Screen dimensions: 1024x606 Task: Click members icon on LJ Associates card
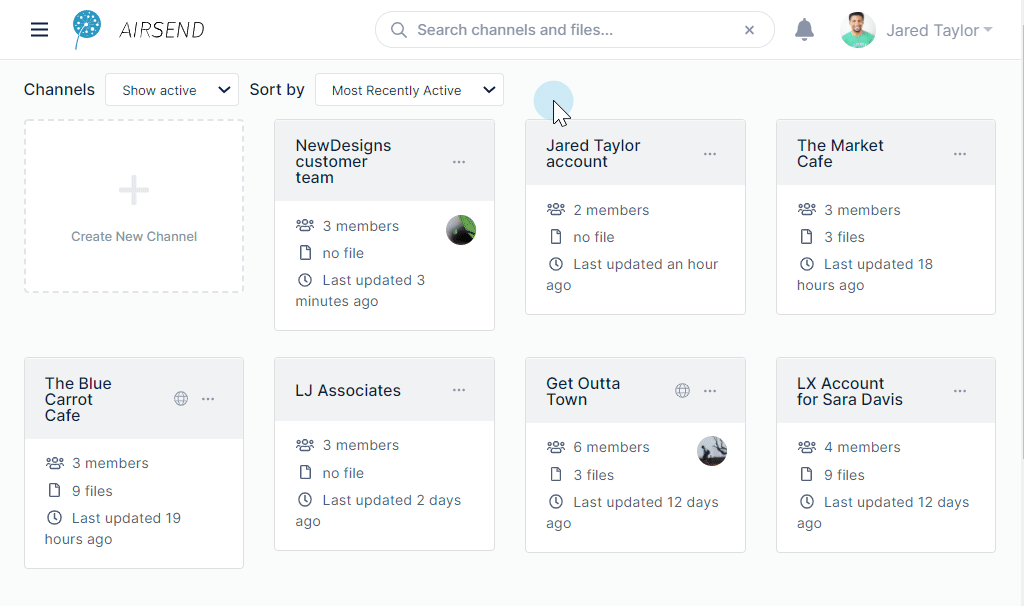click(x=305, y=445)
